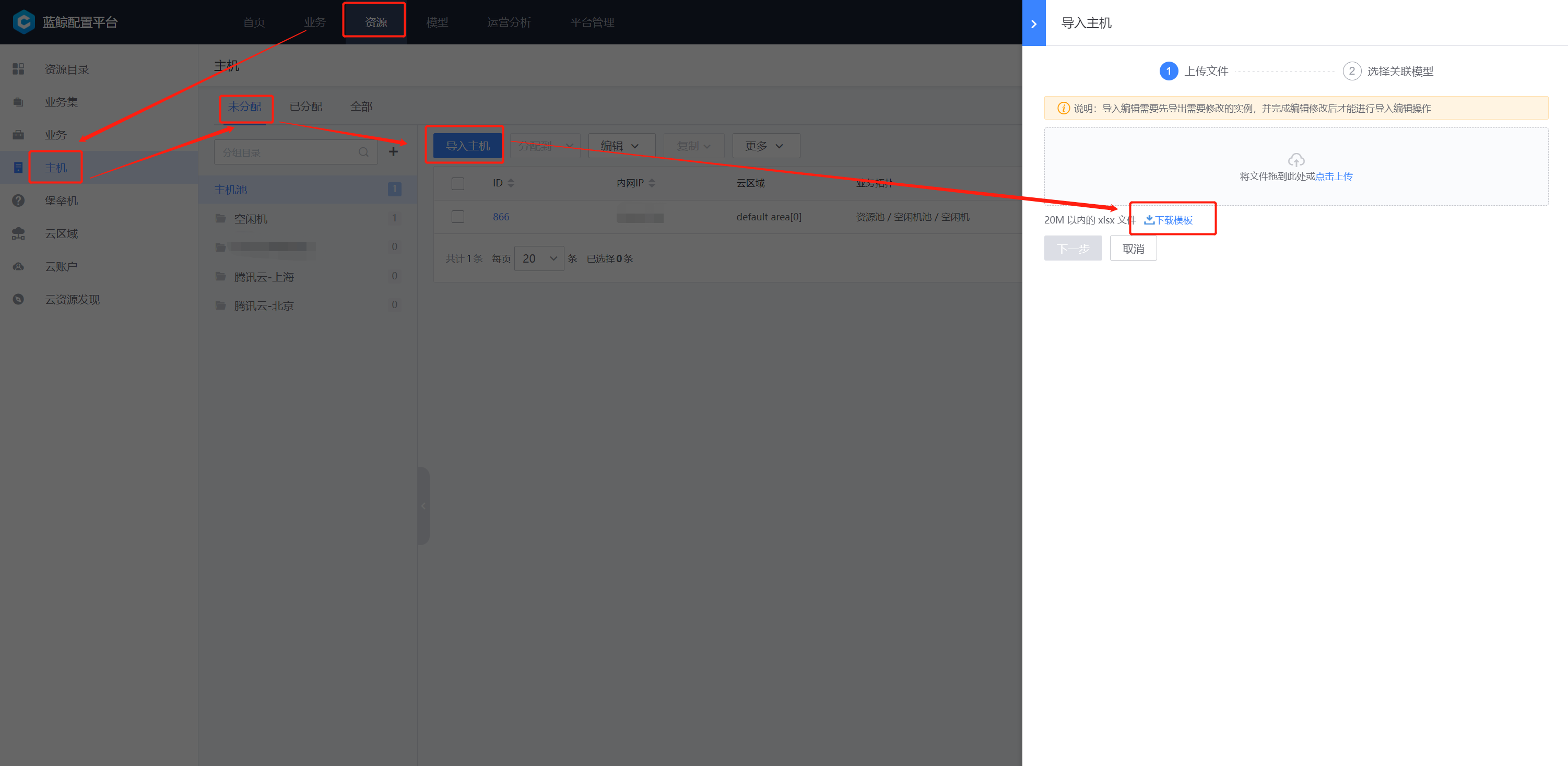Click the 堡垒机 sidebar icon
Image resolution: width=1568 pixels, height=766 pixels.
tap(18, 201)
